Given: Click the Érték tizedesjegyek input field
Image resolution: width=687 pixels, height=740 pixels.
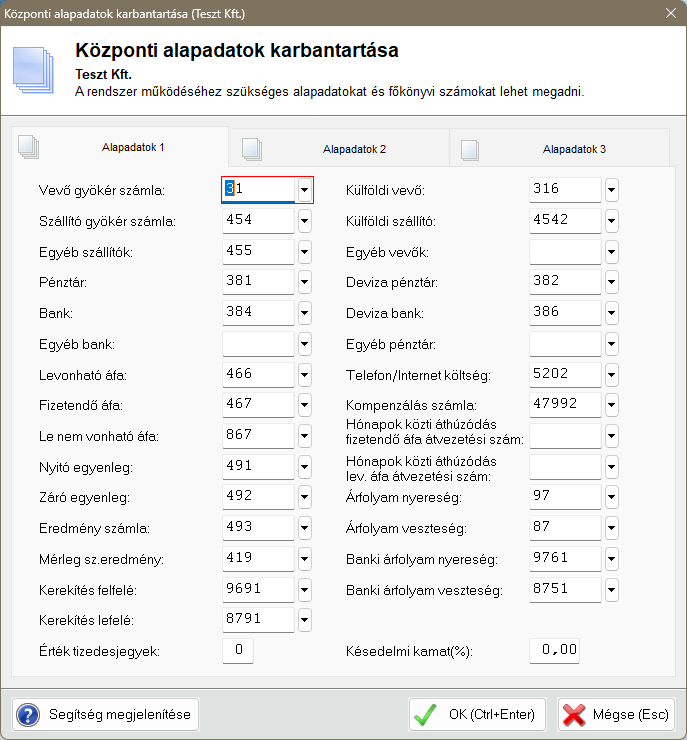Looking at the screenshot, I should point(238,651).
